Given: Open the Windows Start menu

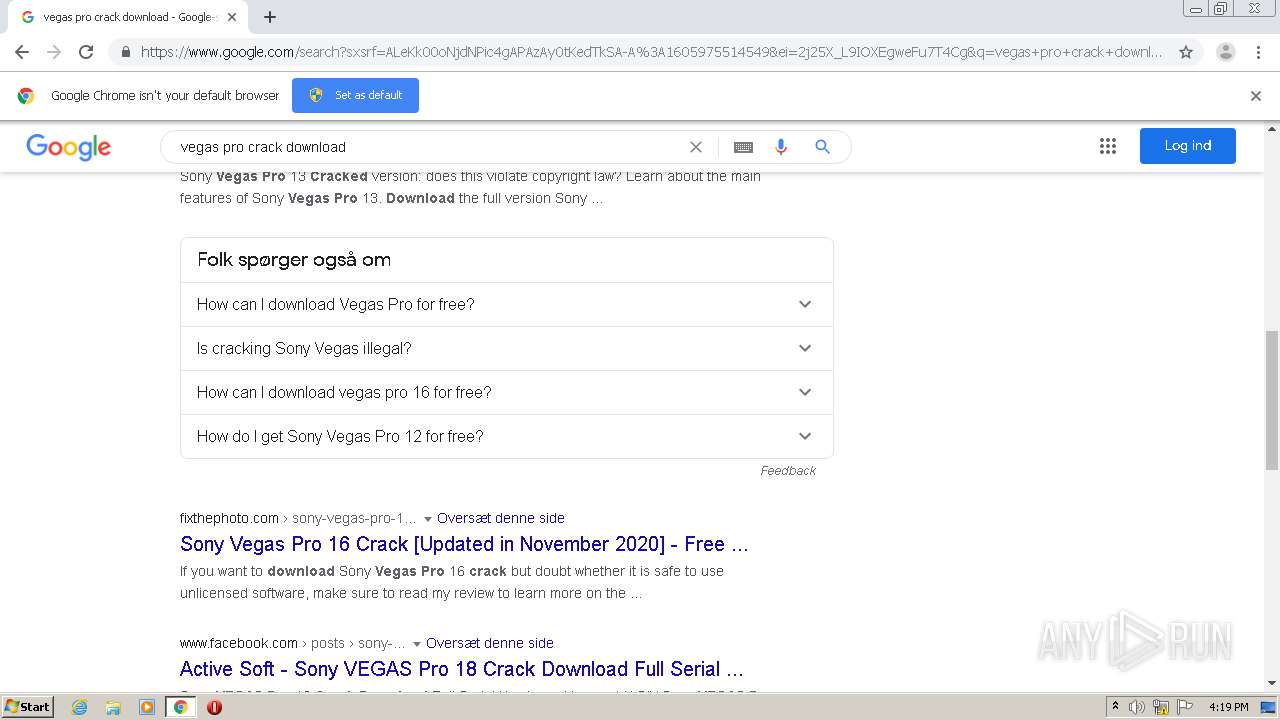Looking at the screenshot, I should click(x=27, y=706).
